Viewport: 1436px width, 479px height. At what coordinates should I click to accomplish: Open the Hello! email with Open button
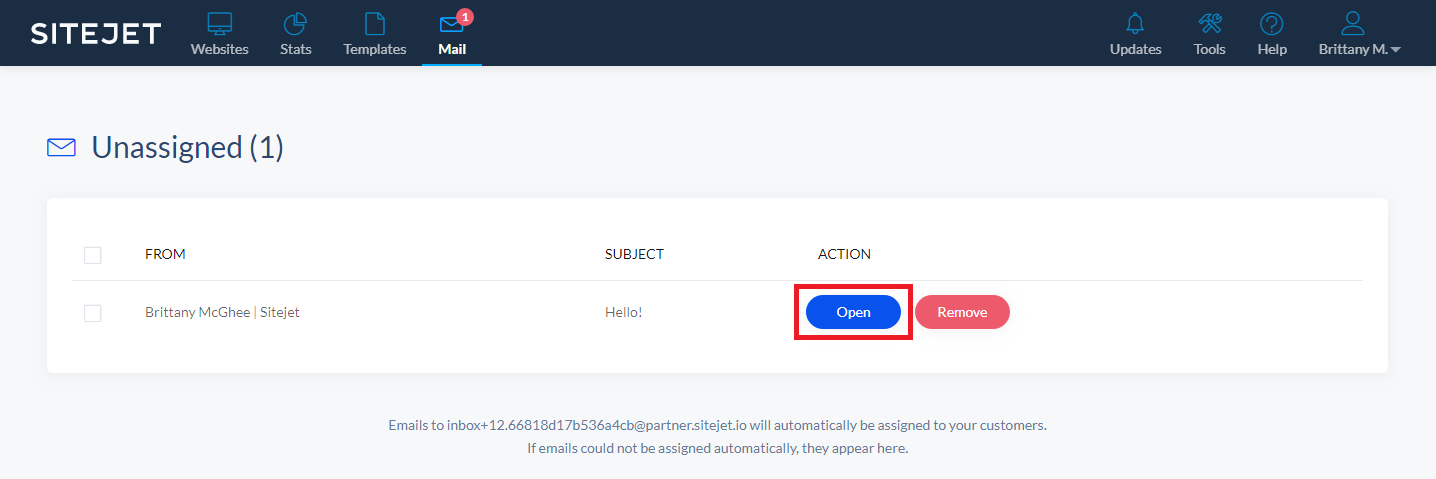point(853,312)
